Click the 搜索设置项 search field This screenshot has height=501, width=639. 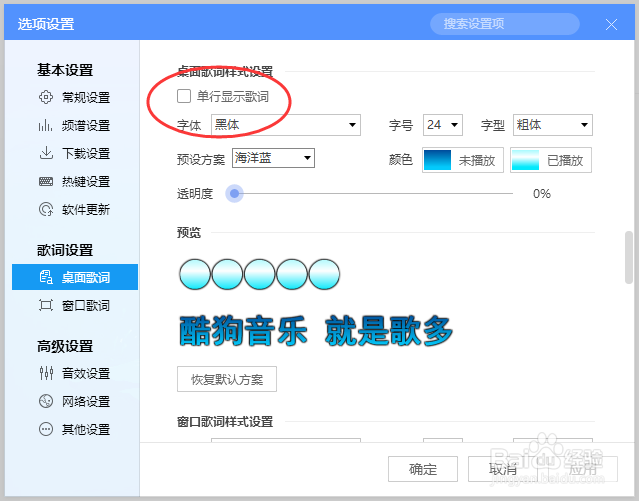coord(505,24)
